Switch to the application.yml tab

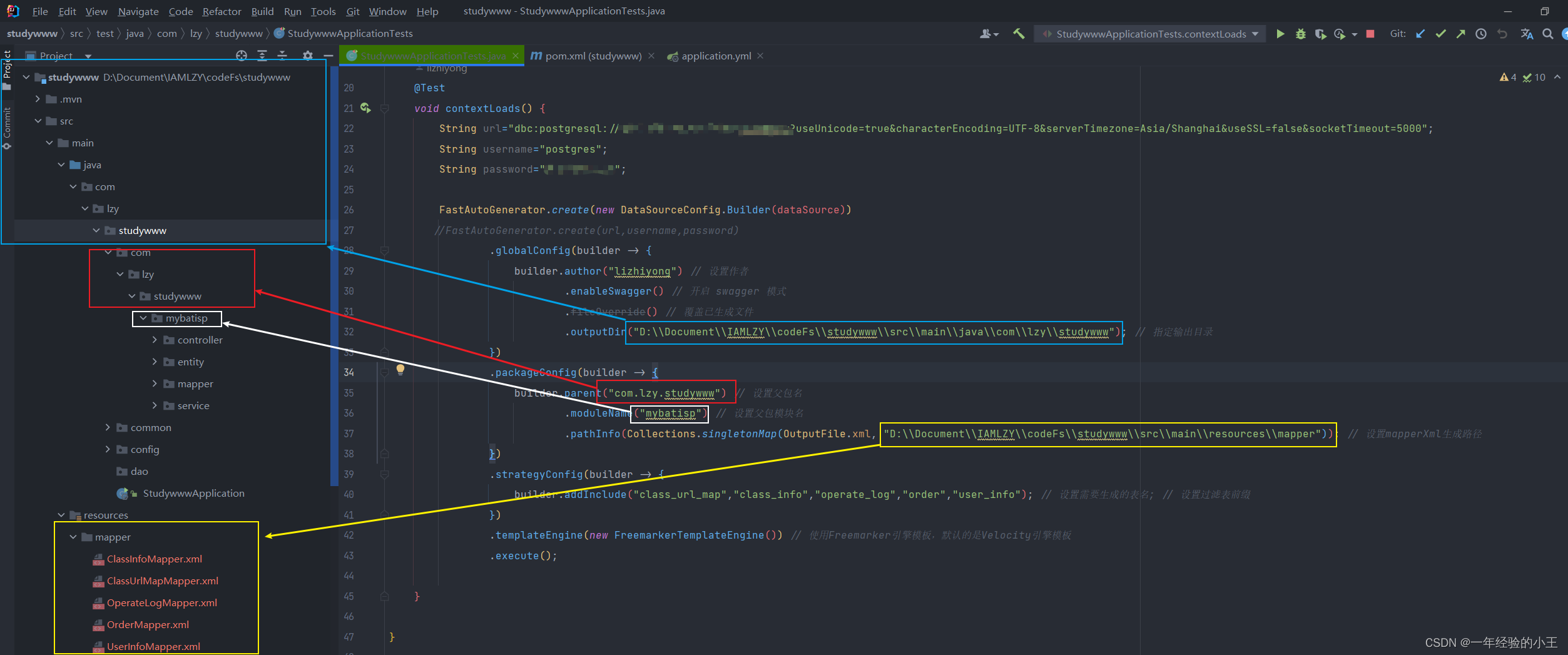tap(716, 56)
